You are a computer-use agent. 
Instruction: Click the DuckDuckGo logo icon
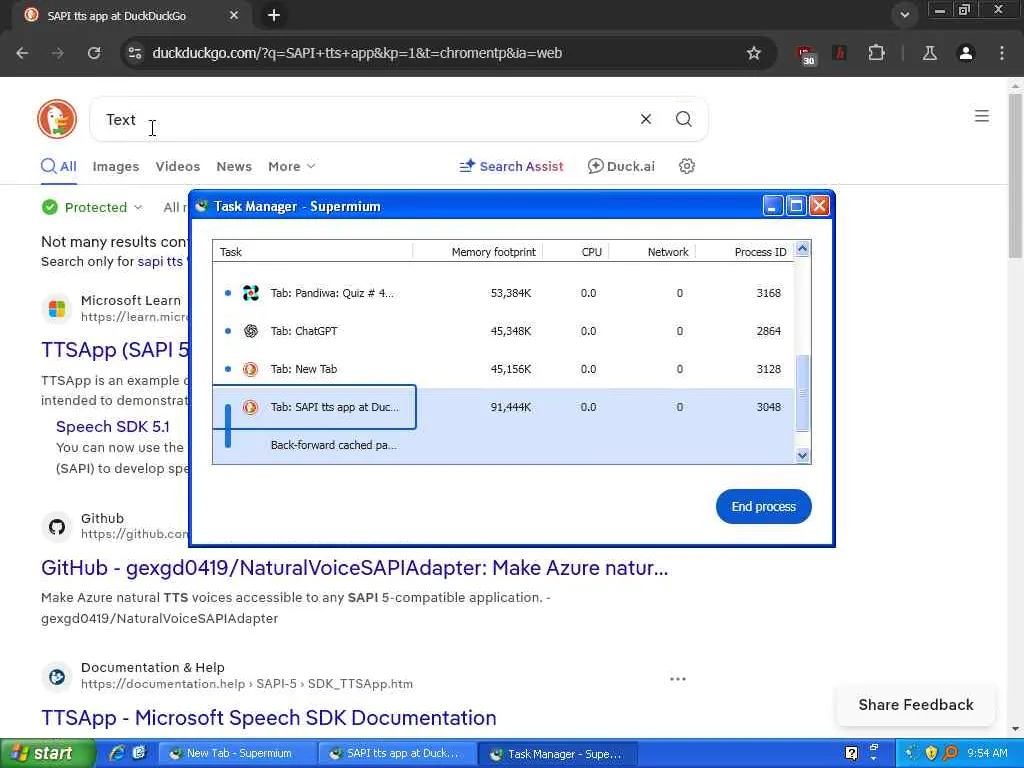pos(57,119)
